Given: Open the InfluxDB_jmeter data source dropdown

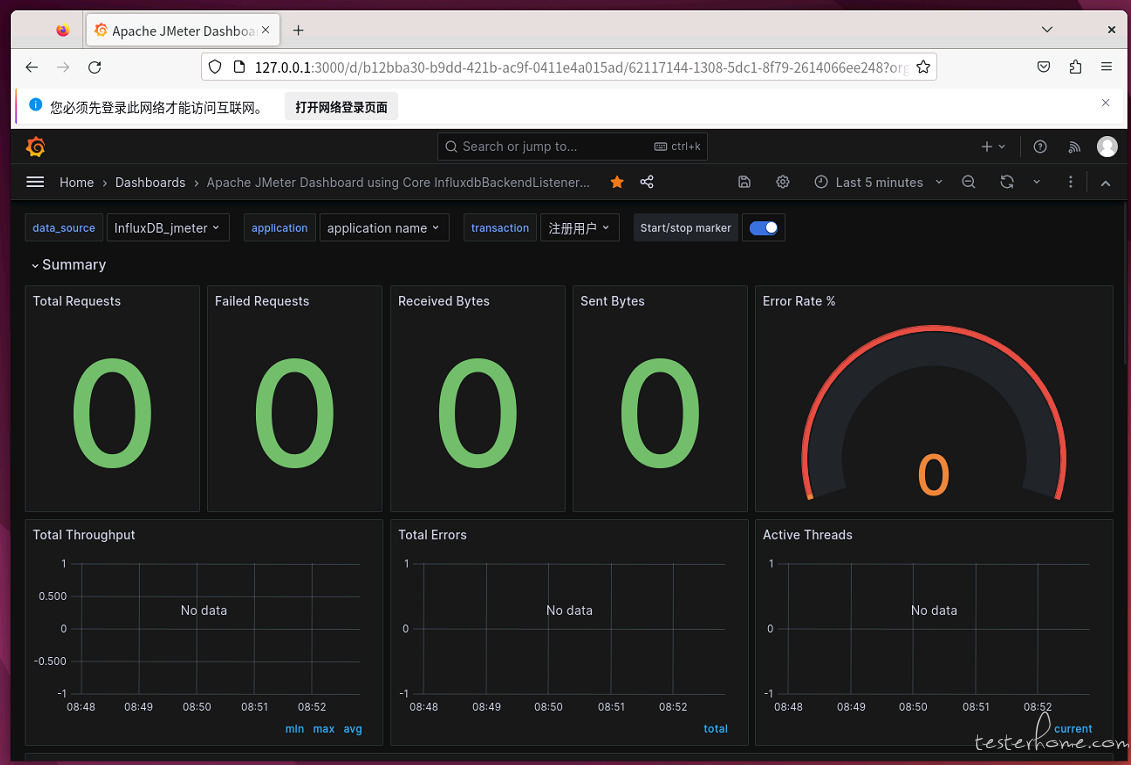Looking at the screenshot, I should pyautogui.click(x=168, y=228).
